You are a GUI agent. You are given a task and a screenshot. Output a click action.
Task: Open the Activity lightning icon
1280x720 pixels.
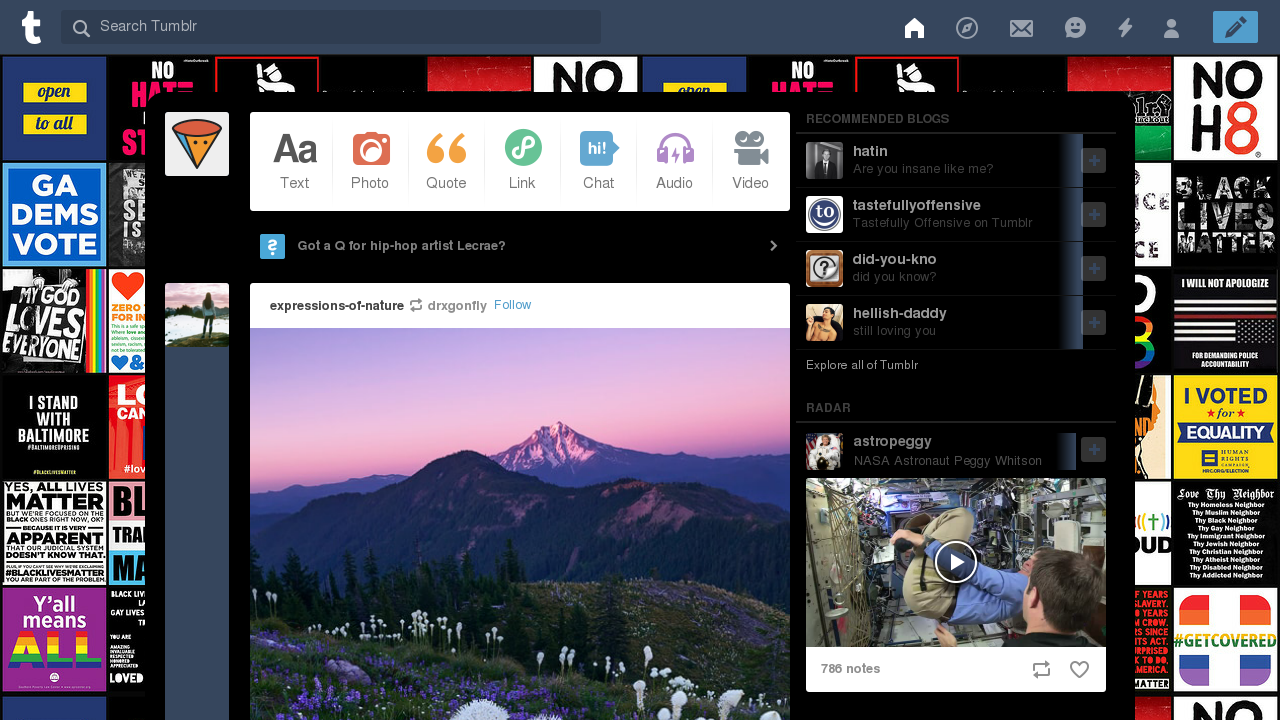coord(1125,28)
